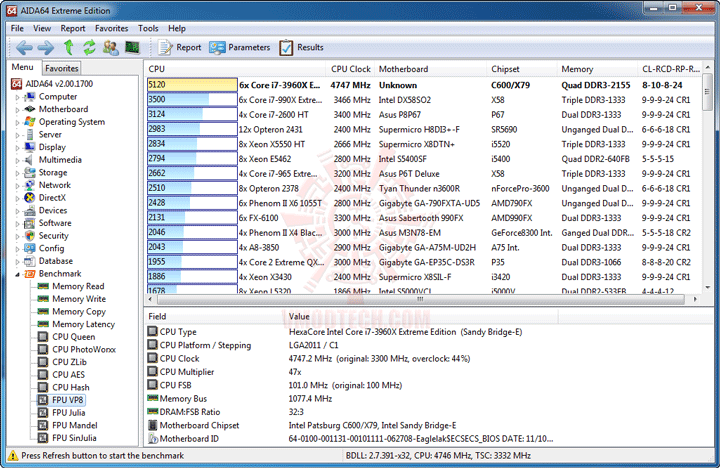The height and width of the screenshot is (468, 720).
Task: Select the Security shield icon in tree
Action: [x=30, y=236]
